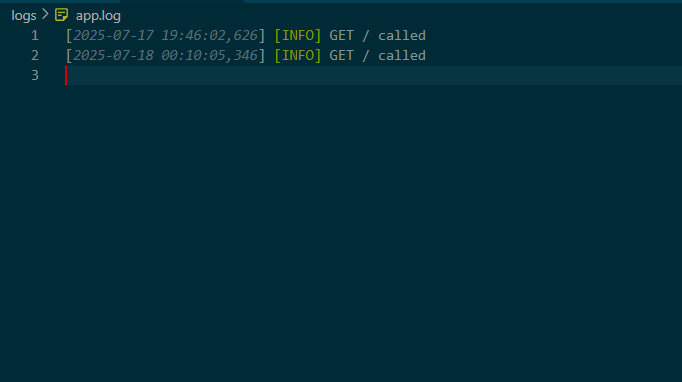Click the word called on line 1
This screenshot has height=382, width=682.
[402, 36]
